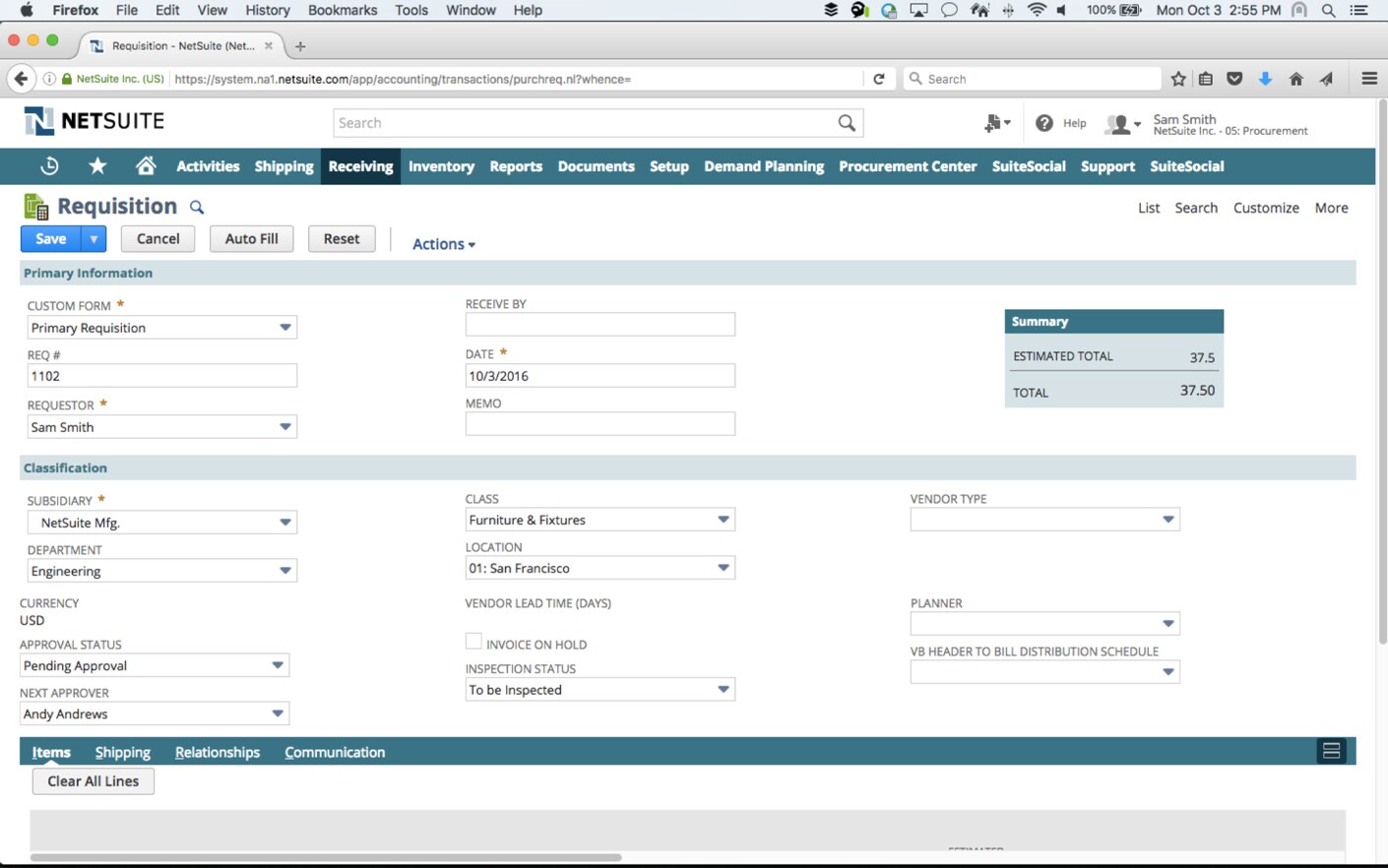The width and height of the screenshot is (1388, 868).
Task: Click the Cancel button
Action: tap(158, 239)
